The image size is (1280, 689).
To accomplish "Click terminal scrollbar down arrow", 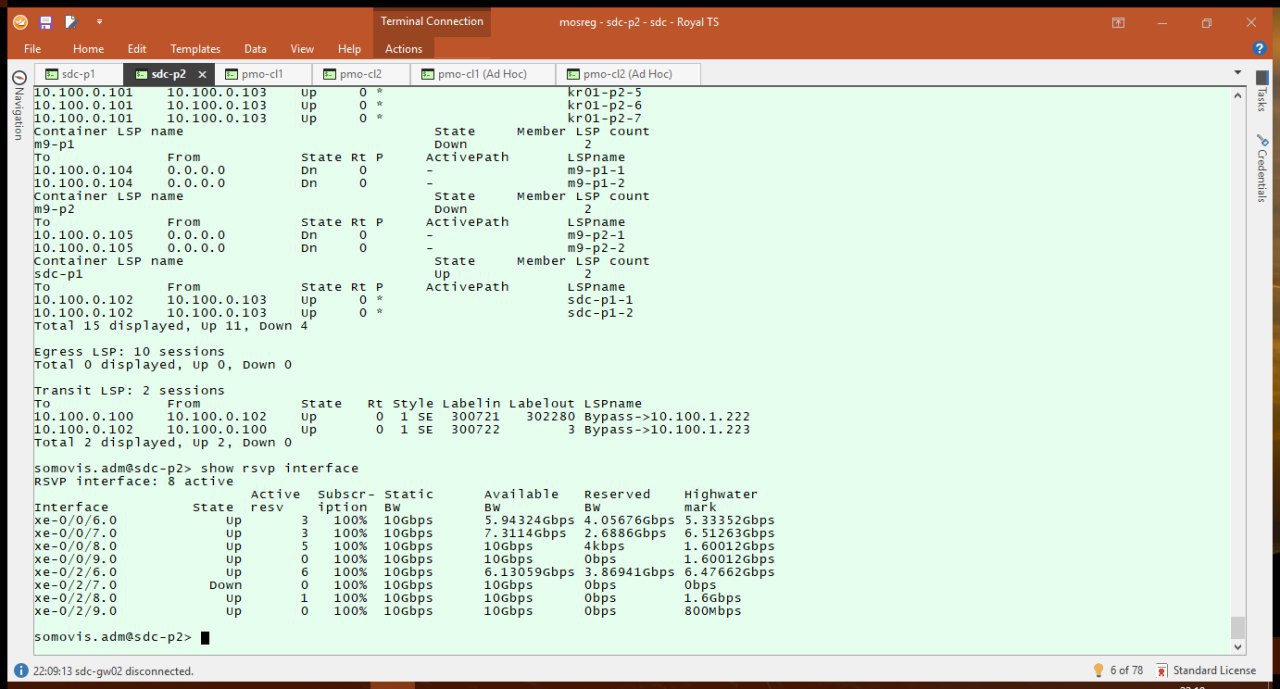I will 1238,645.
